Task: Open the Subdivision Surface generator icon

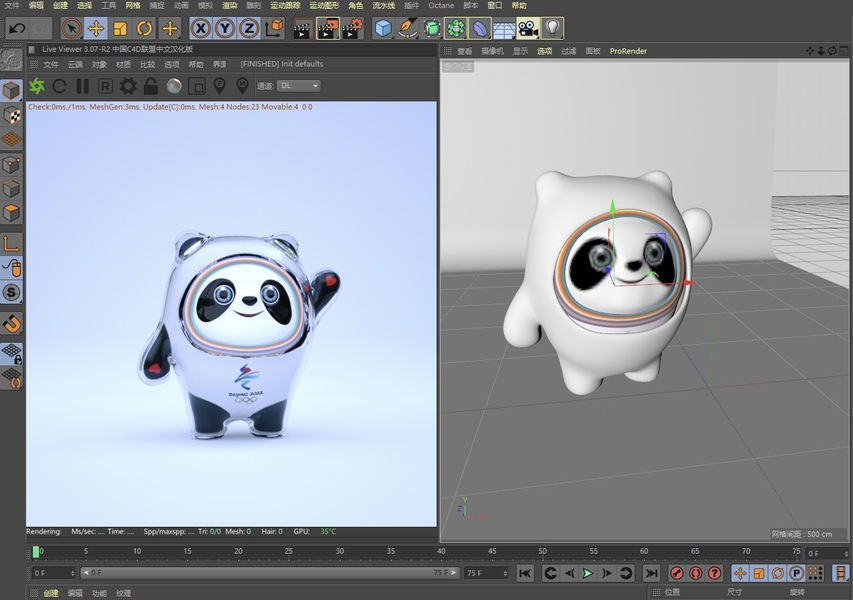Action: (x=431, y=28)
